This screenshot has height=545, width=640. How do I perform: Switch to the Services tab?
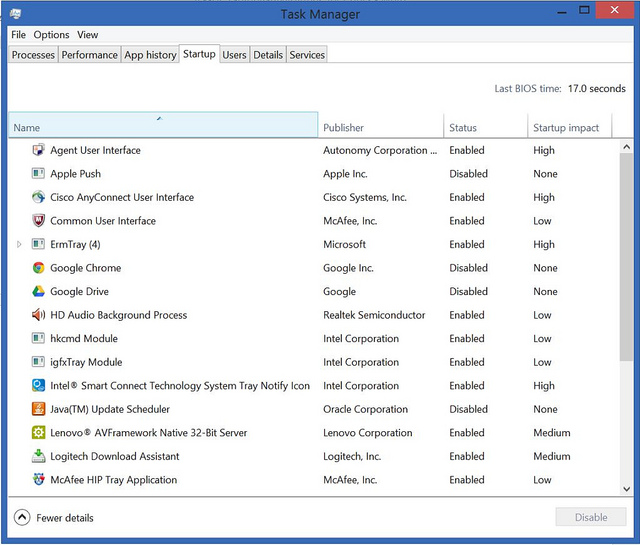[307, 55]
